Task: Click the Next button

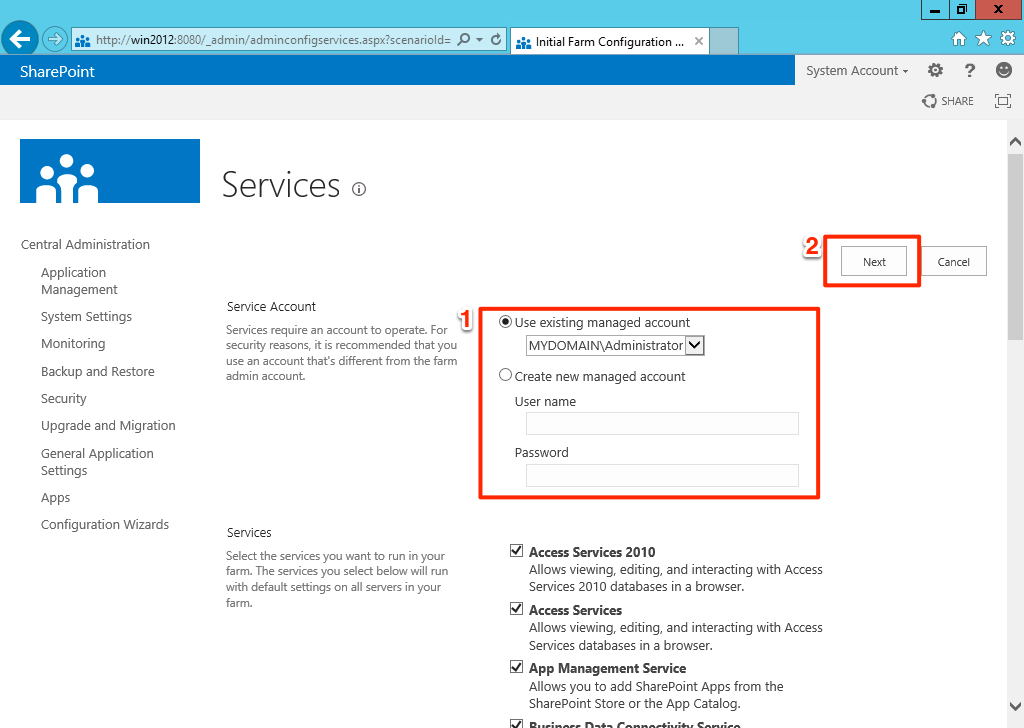Action: 874,262
